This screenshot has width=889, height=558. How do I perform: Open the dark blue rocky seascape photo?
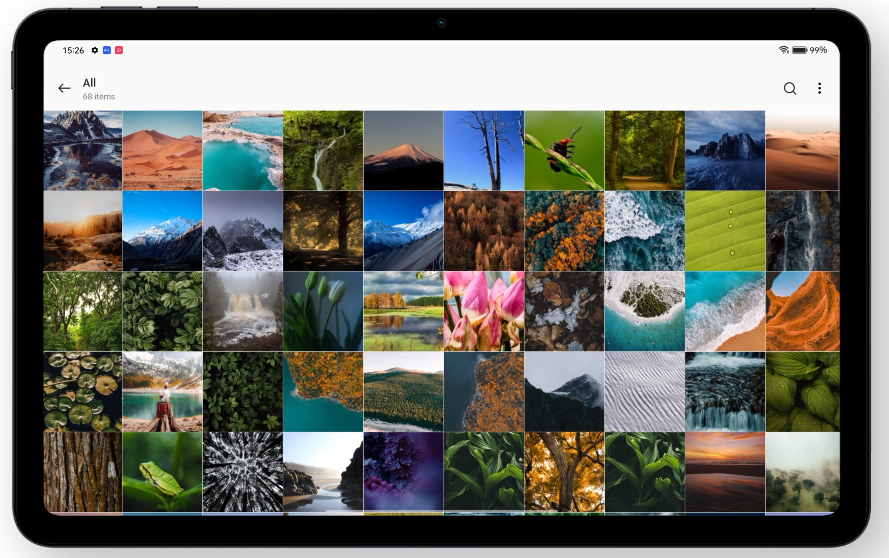coord(725,150)
